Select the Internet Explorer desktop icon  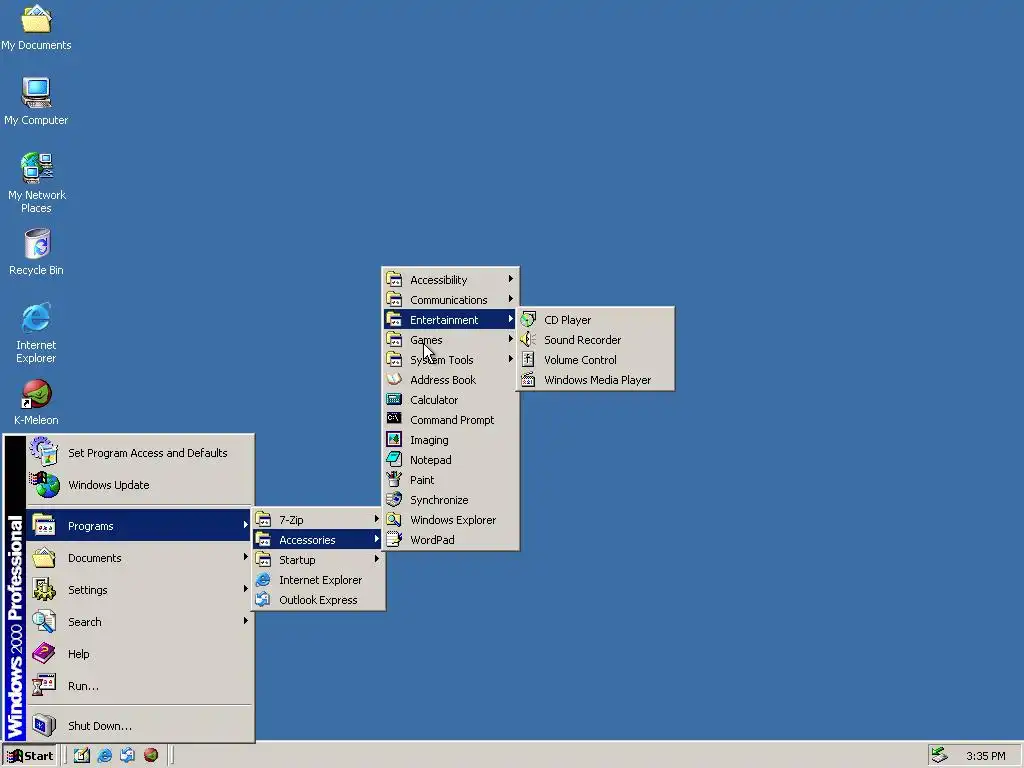(x=36, y=333)
